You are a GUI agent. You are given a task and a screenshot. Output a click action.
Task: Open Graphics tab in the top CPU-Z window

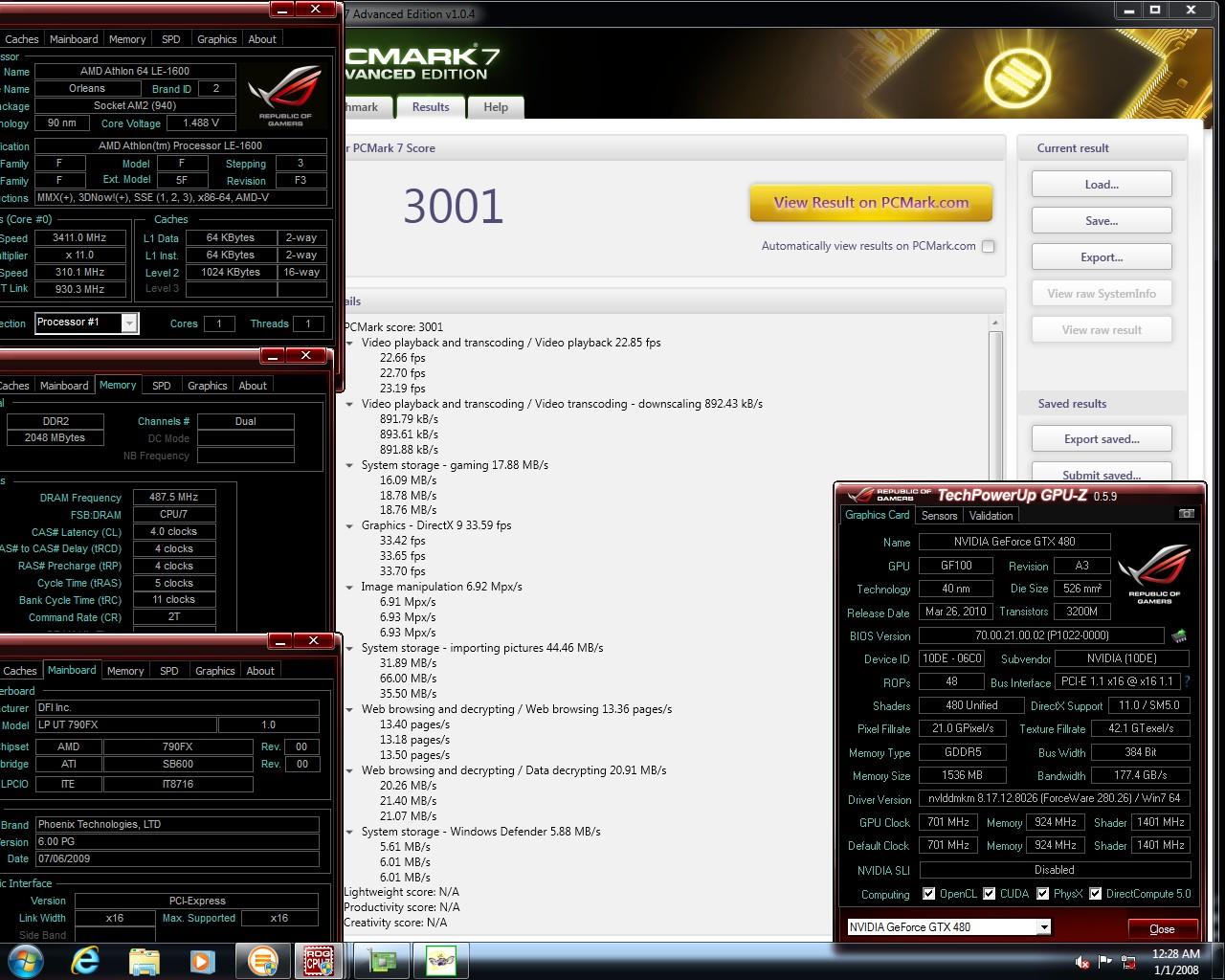217,39
